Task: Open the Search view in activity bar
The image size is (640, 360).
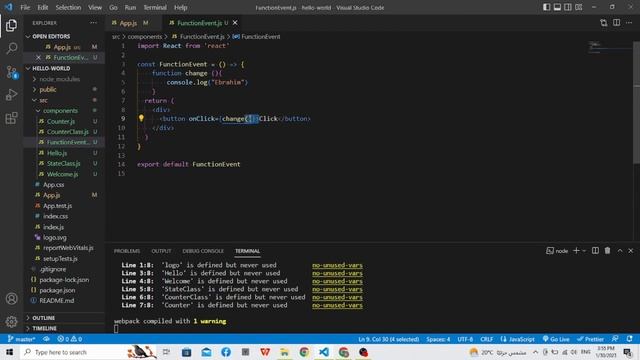Action: 11,49
